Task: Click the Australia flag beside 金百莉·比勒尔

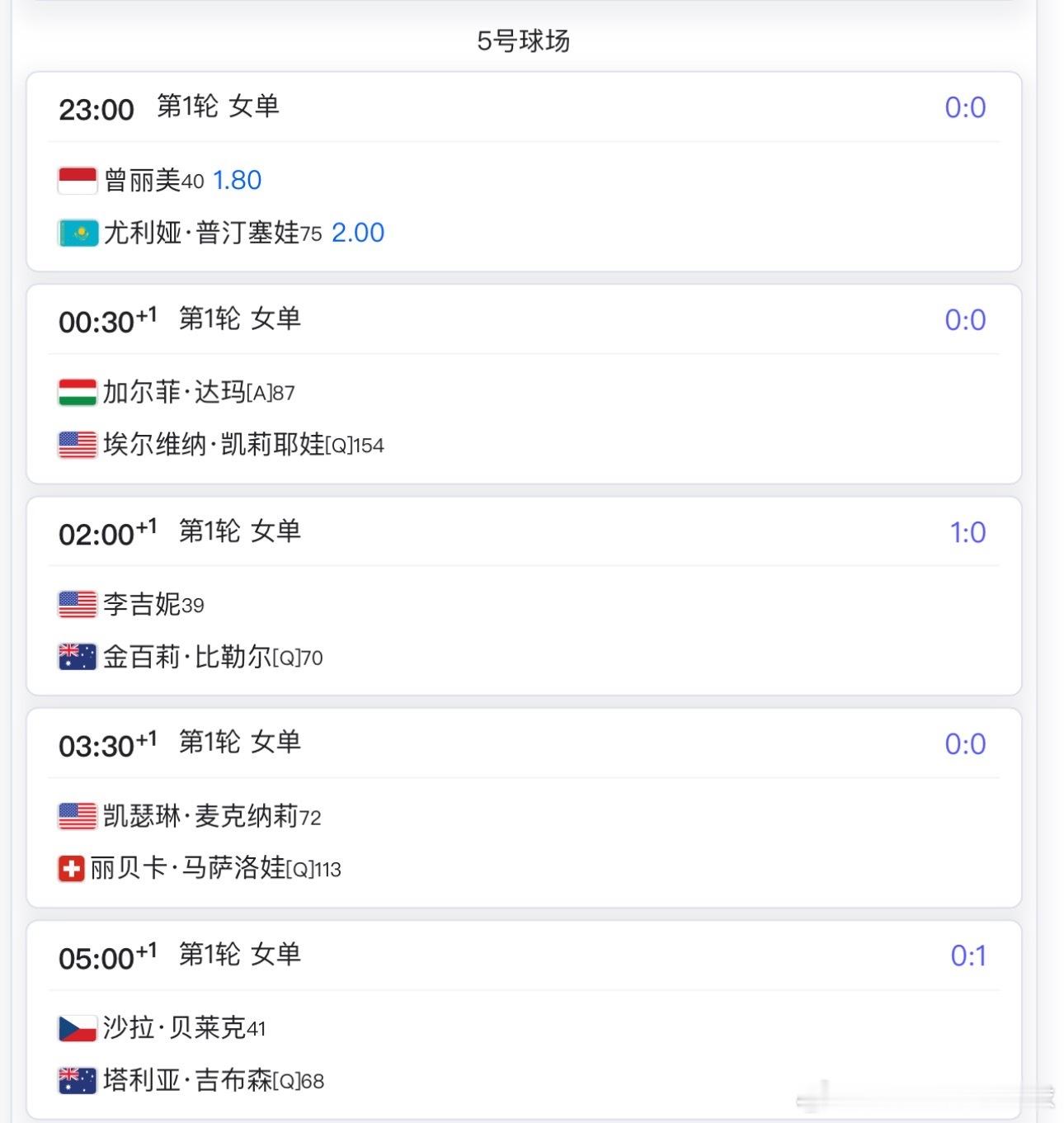Action: click(78, 657)
